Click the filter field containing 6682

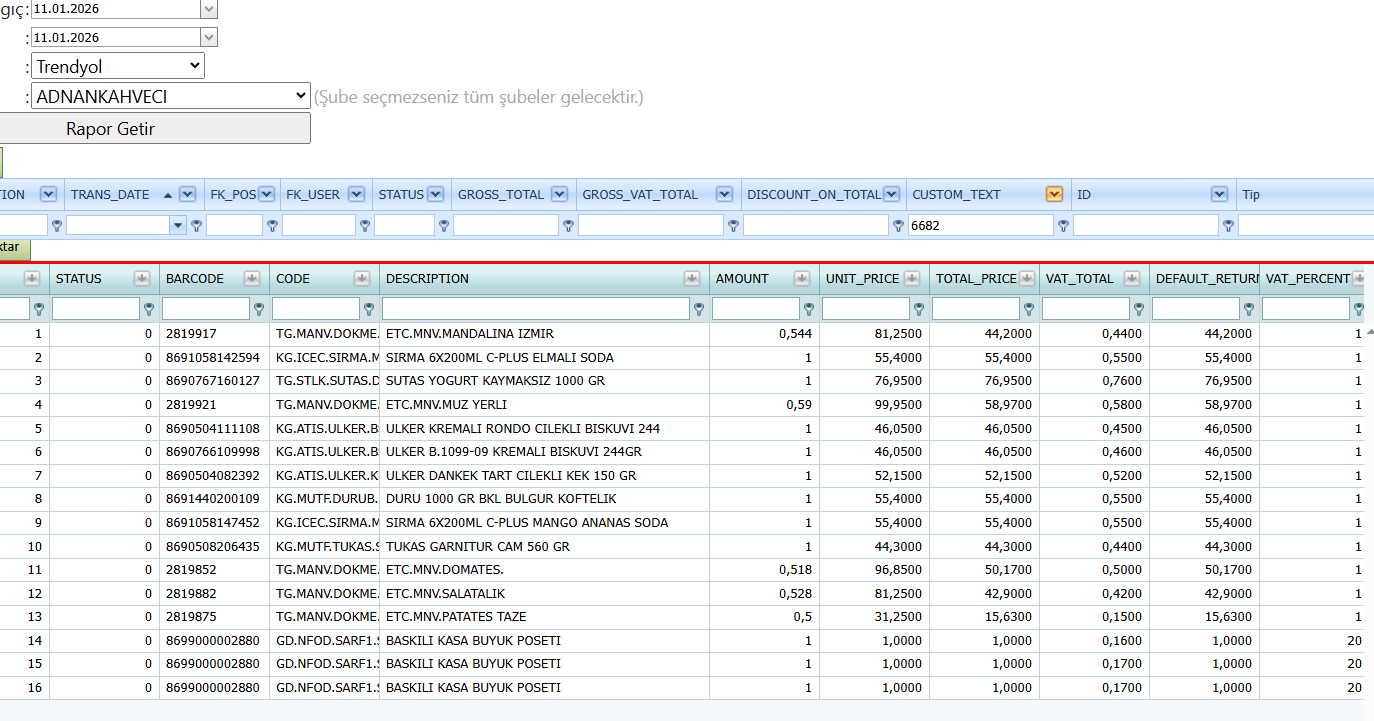click(x=980, y=226)
